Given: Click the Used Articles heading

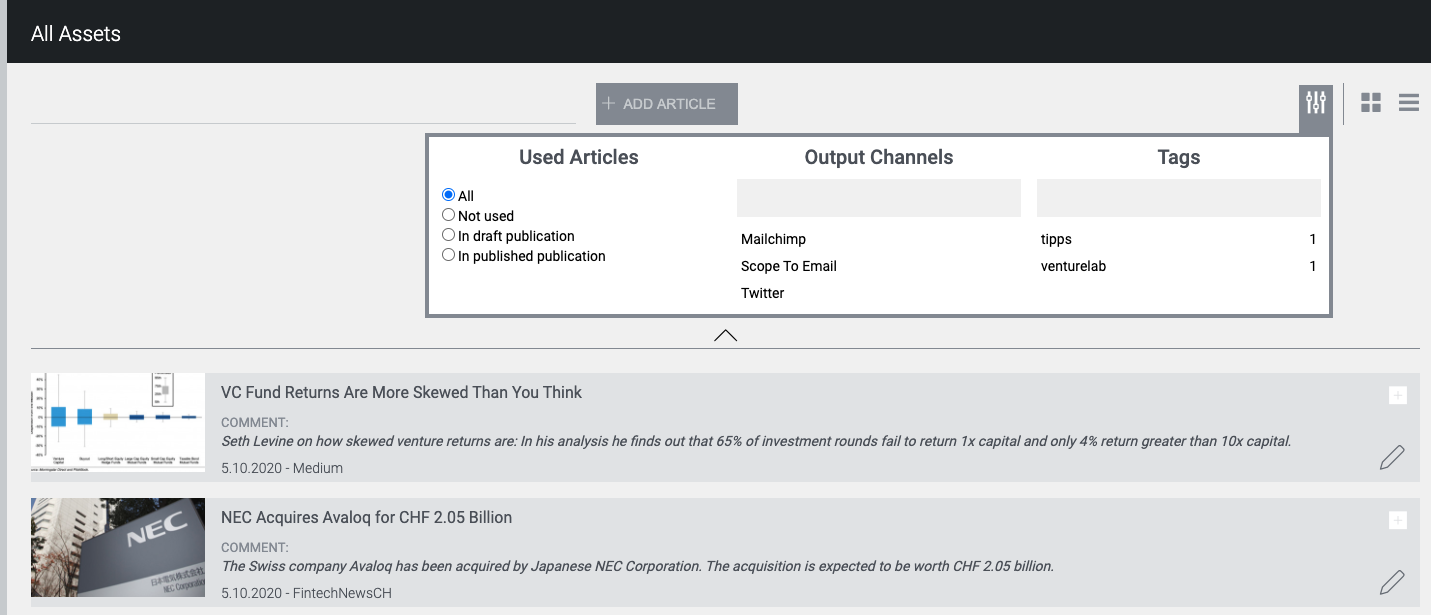Looking at the screenshot, I should click(x=579, y=157).
